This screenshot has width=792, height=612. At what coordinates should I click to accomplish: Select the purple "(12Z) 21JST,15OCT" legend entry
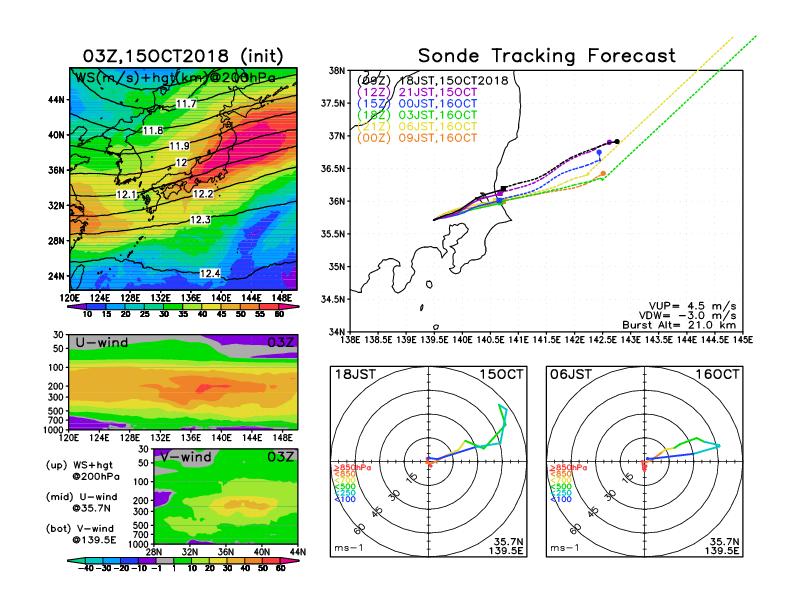click(x=417, y=92)
